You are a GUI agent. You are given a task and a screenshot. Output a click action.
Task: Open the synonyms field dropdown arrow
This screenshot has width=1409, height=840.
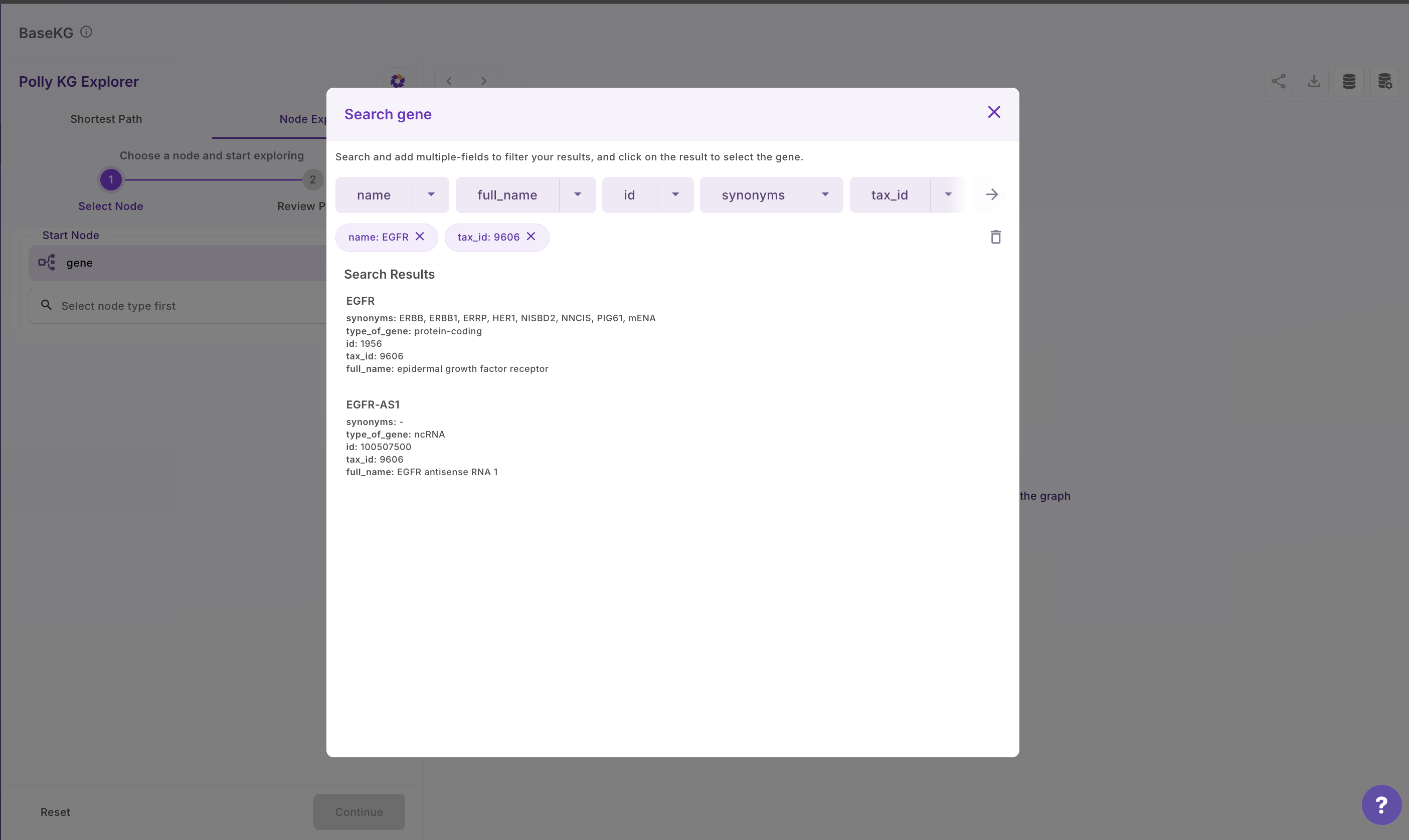(825, 194)
